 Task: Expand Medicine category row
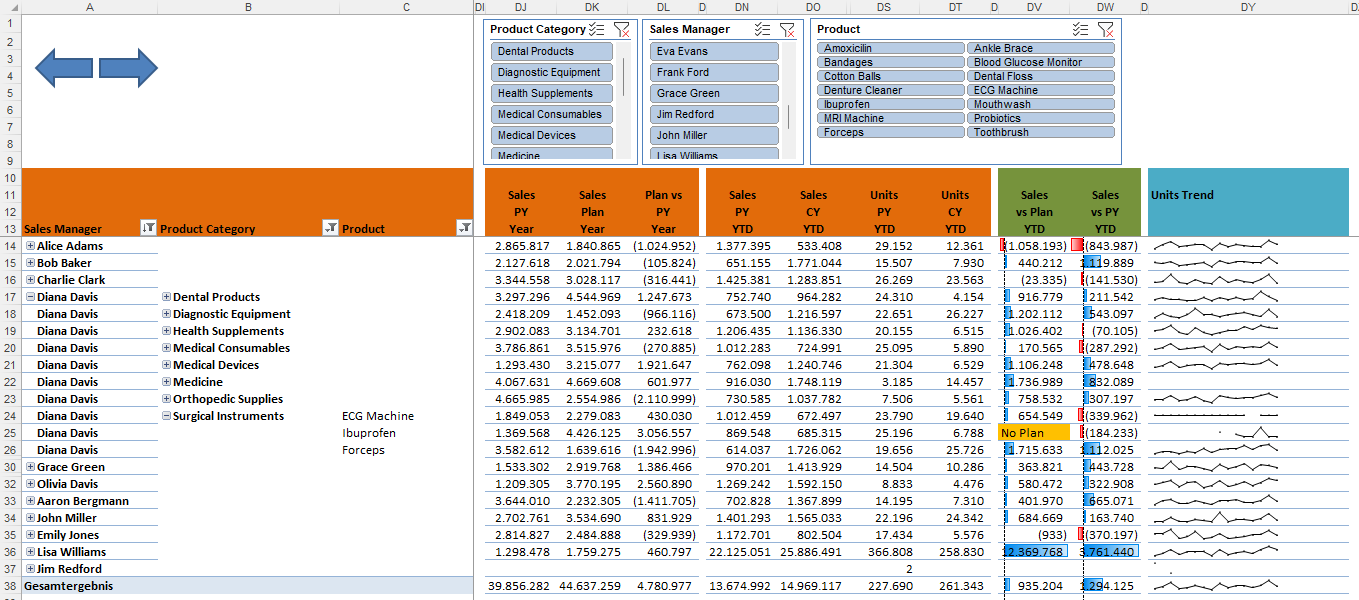coord(166,382)
